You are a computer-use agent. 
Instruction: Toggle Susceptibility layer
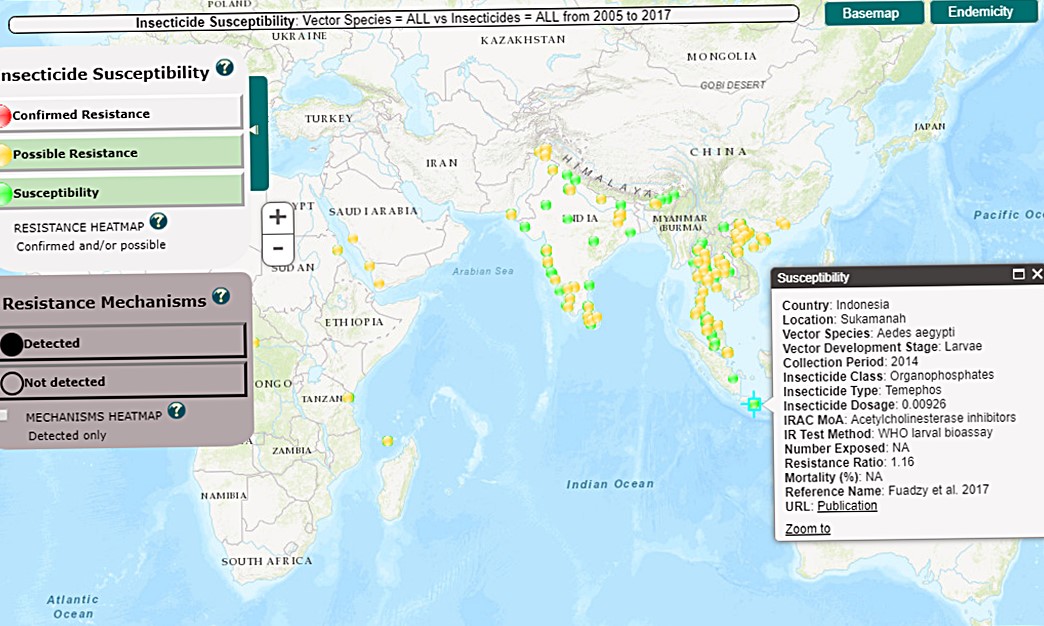(x=121, y=192)
